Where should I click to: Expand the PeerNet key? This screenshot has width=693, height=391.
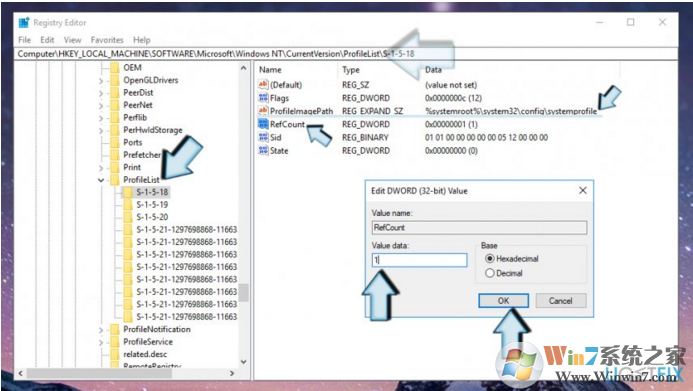(x=101, y=105)
